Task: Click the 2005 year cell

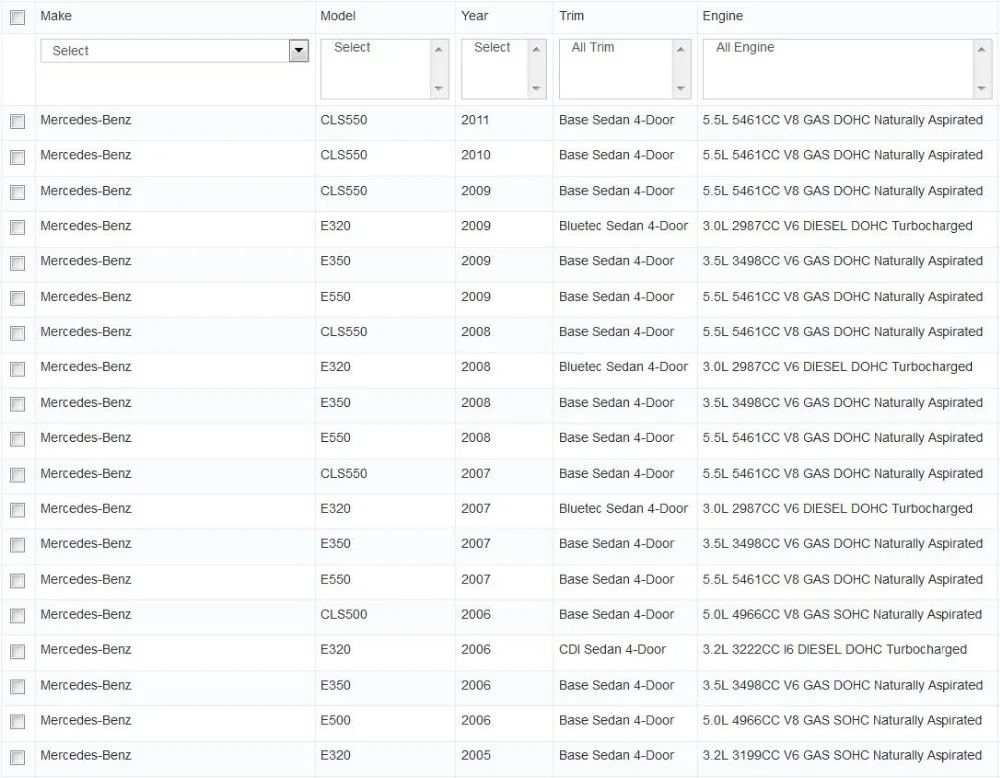Action: point(476,755)
